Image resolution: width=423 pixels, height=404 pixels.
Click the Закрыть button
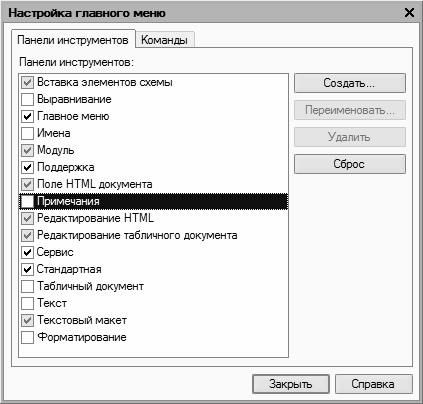pos(291,384)
